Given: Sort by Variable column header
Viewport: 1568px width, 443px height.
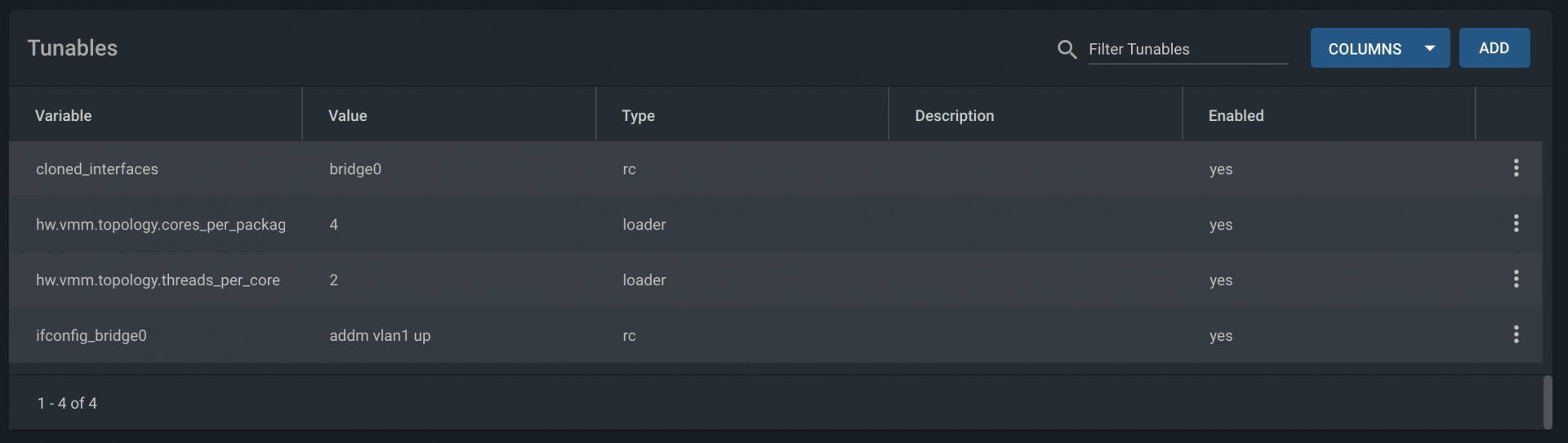Looking at the screenshot, I should pos(64,116).
